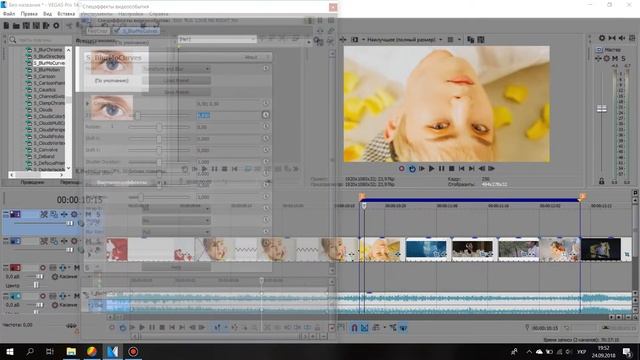640x360 pixels.
Task: Open Касание automation mode on audio track 4
Action: (68, 304)
